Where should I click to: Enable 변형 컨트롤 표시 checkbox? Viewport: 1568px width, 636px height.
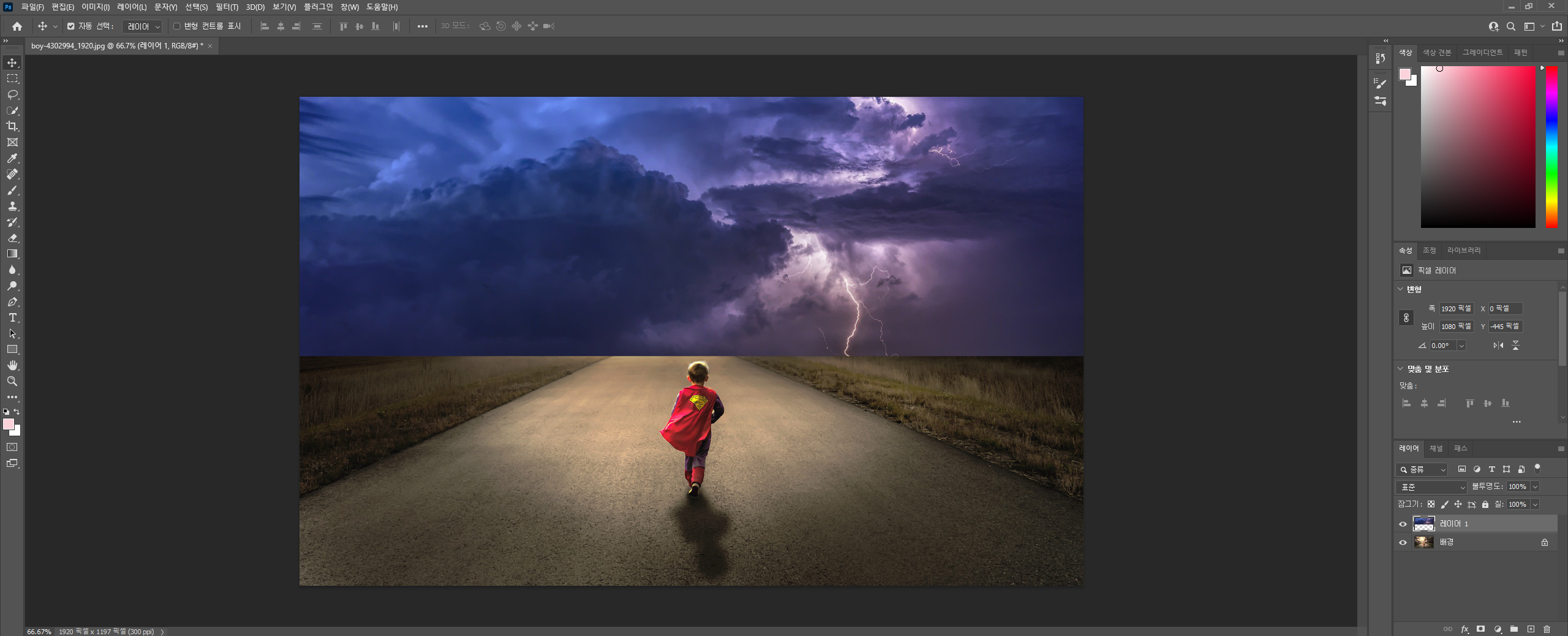point(177,26)
